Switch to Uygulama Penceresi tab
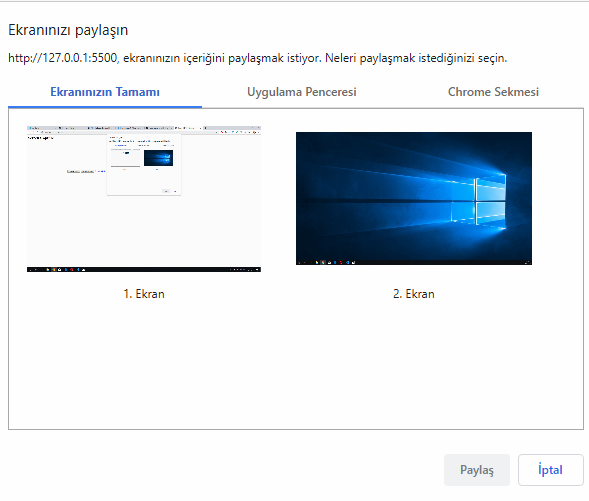The width and height of the screenshot is (589, 501). tap(302, 92)
